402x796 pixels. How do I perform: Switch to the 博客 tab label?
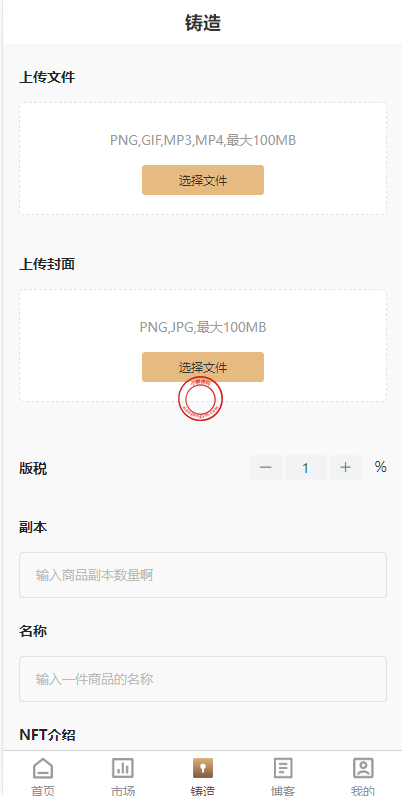tap(283, 790)
